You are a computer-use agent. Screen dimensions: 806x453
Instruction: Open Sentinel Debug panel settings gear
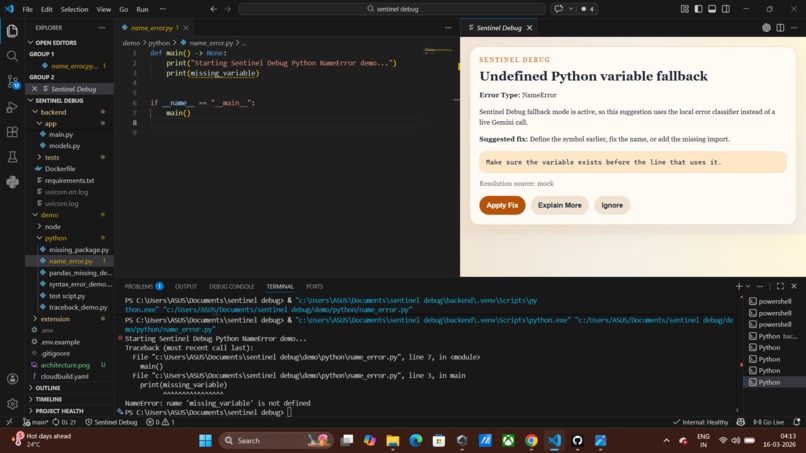pos(766,28)
